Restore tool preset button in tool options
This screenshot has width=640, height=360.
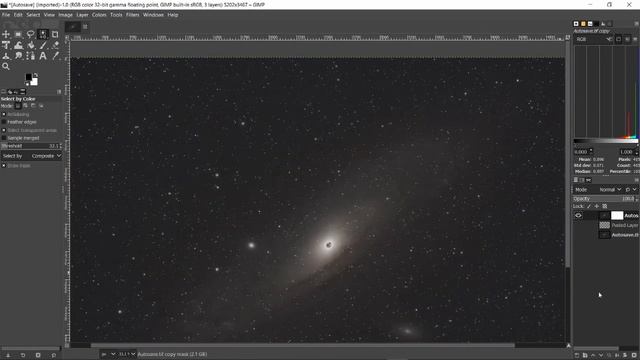point(23,355)
